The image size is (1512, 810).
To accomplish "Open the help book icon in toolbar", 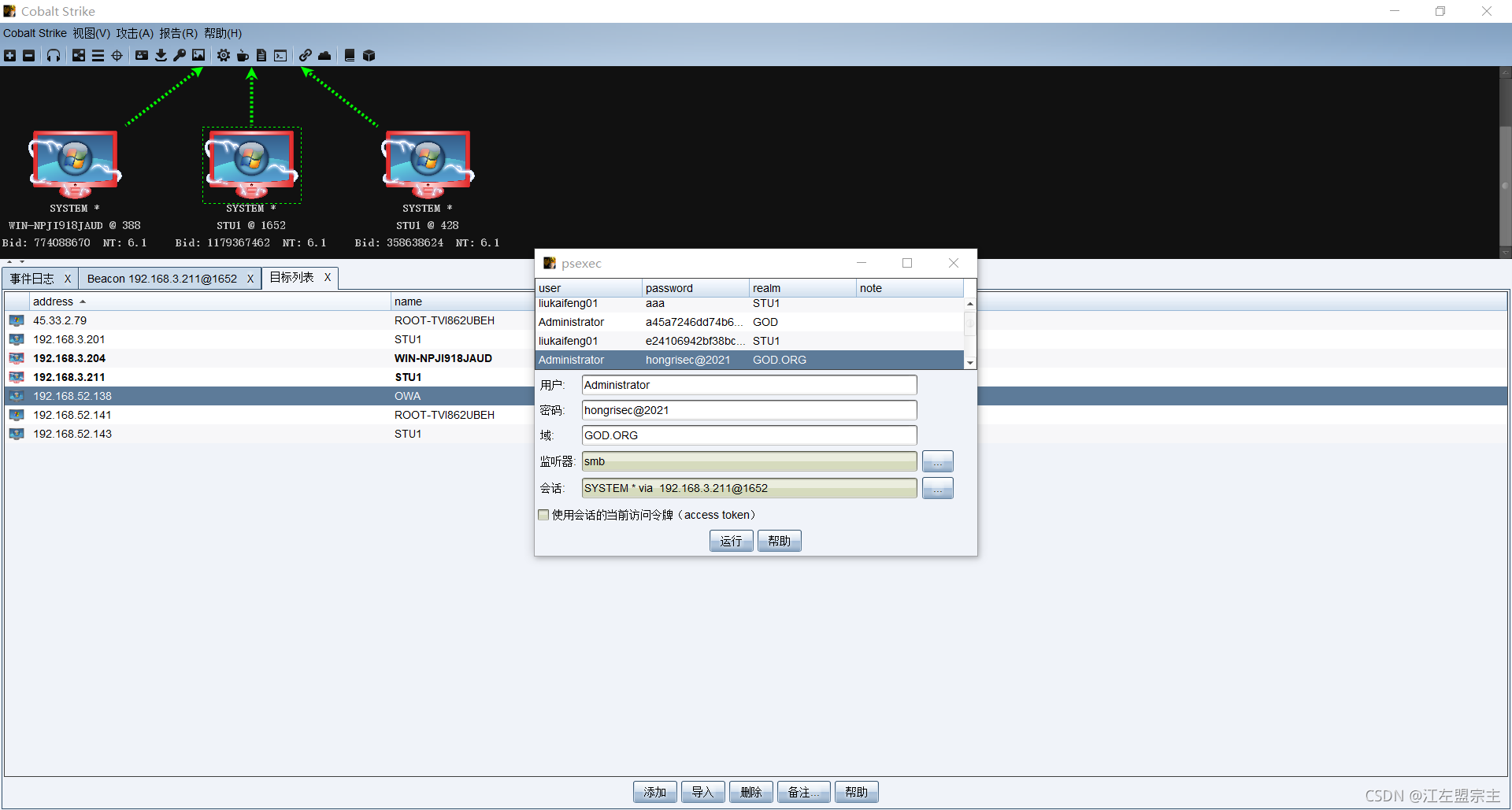I will tap(350, 55).
